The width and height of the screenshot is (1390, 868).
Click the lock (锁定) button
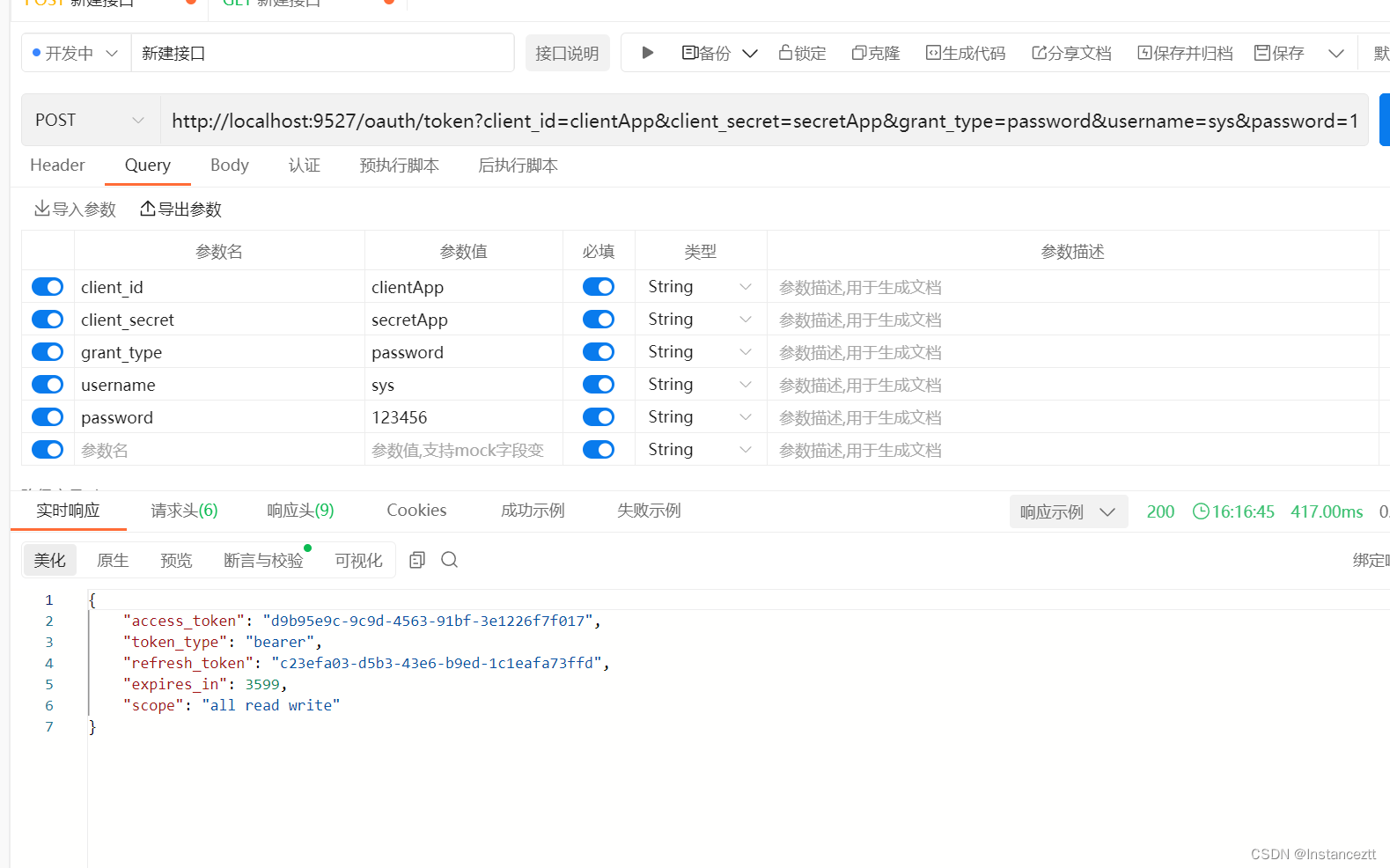tap(802, 53)
